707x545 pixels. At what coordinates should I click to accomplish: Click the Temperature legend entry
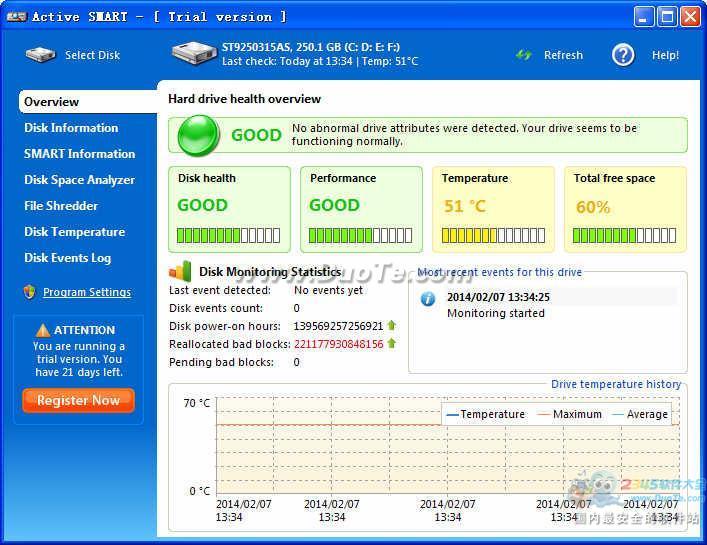[485, 414]
